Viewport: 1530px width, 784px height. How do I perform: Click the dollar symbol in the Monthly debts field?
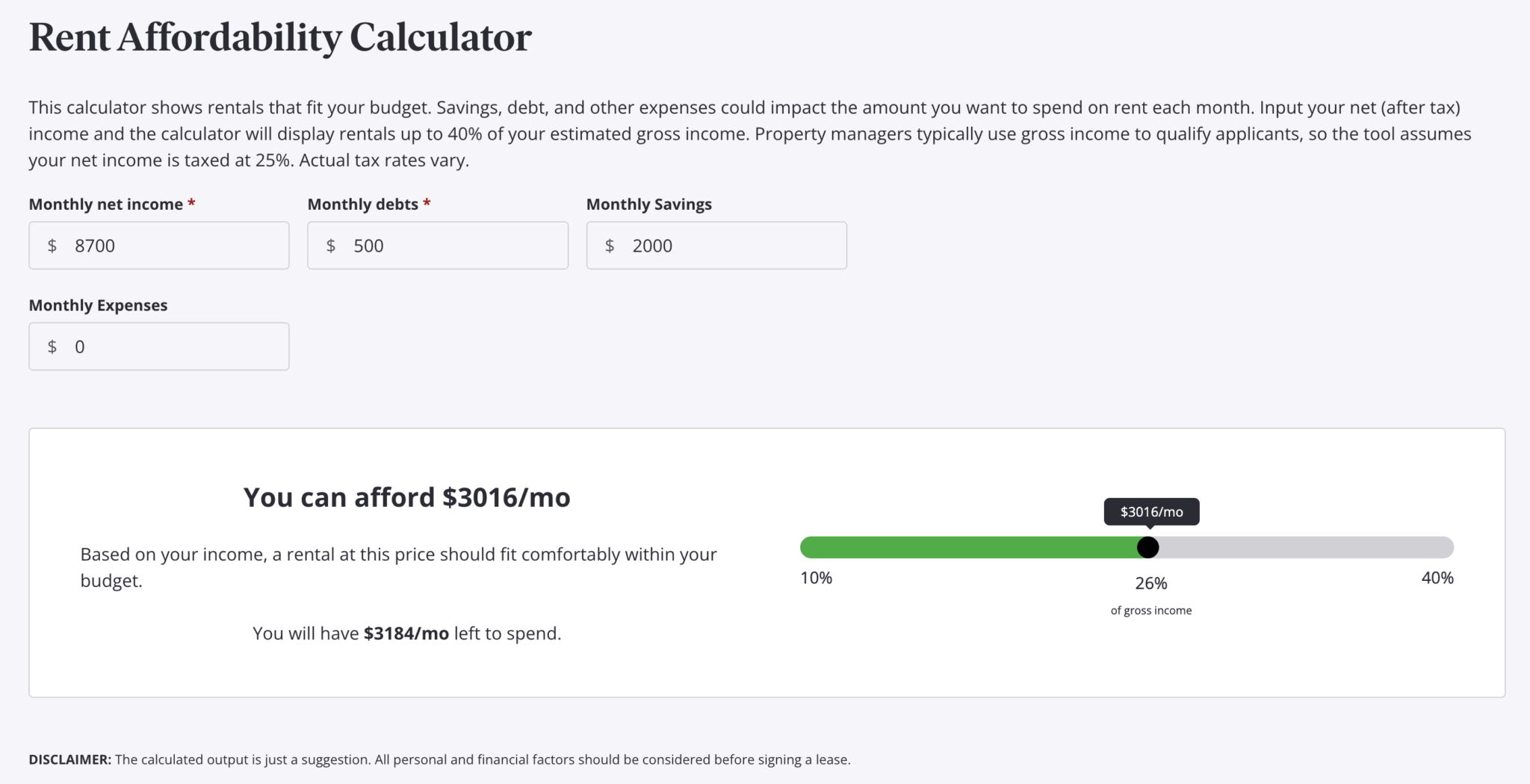331,246
